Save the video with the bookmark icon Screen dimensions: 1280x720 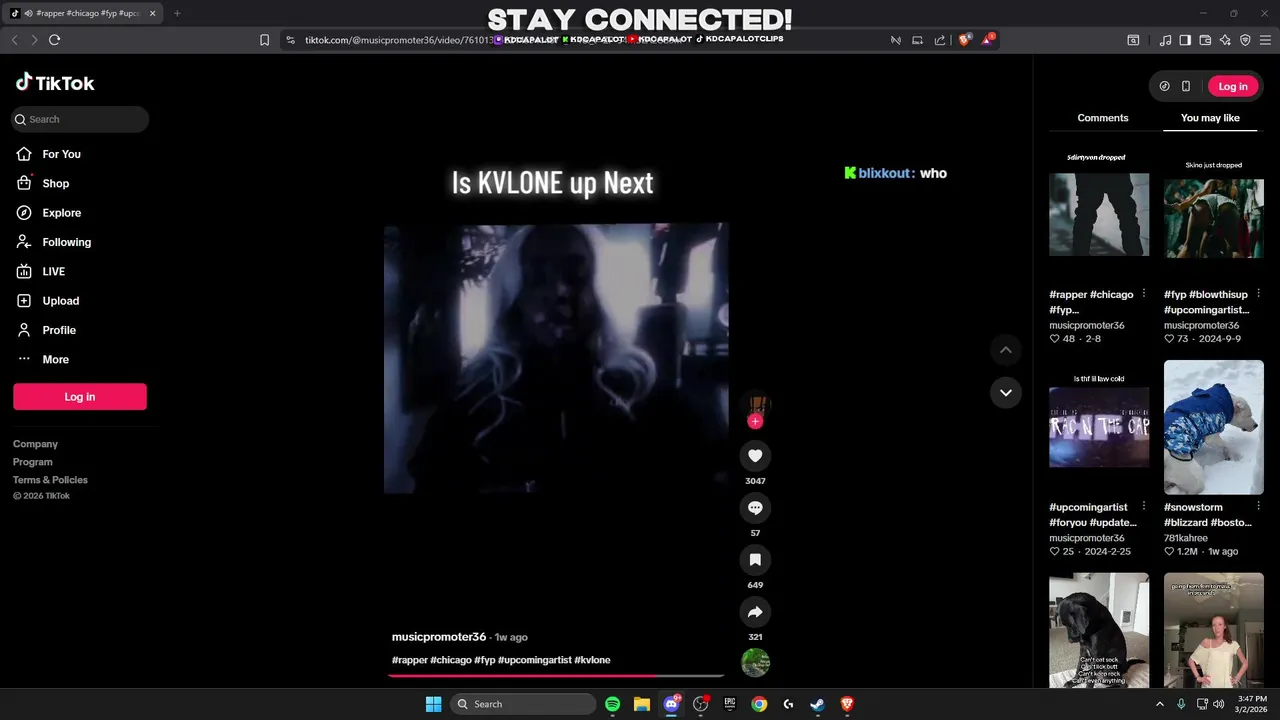tap(755, 560)
